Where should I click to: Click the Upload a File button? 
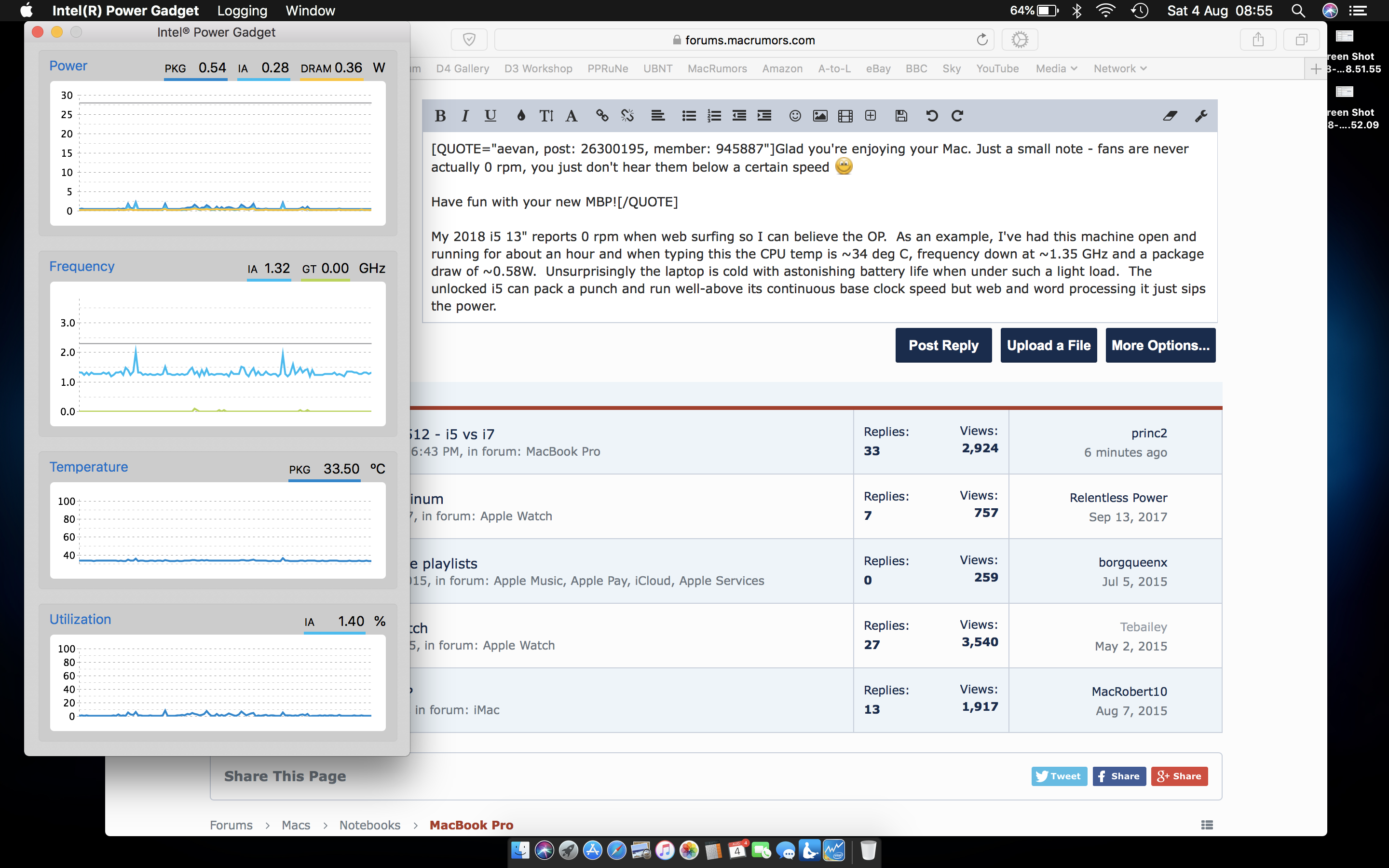(1049, 345)
